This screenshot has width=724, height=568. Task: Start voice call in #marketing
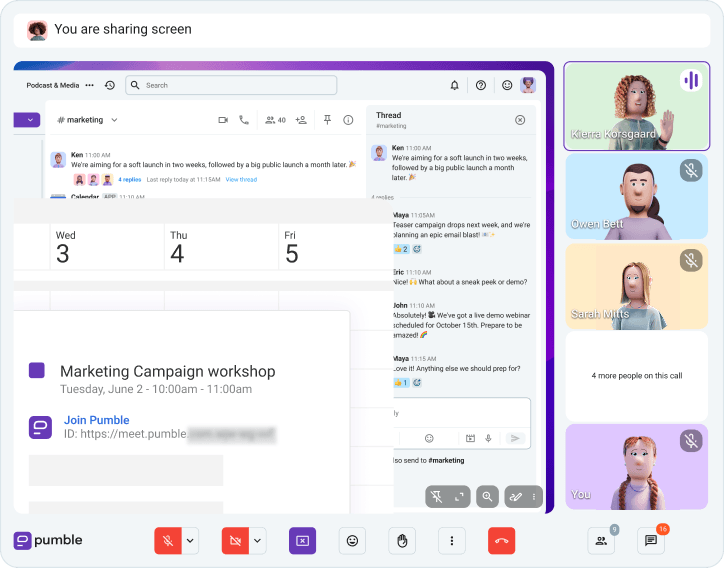[244, 120]
